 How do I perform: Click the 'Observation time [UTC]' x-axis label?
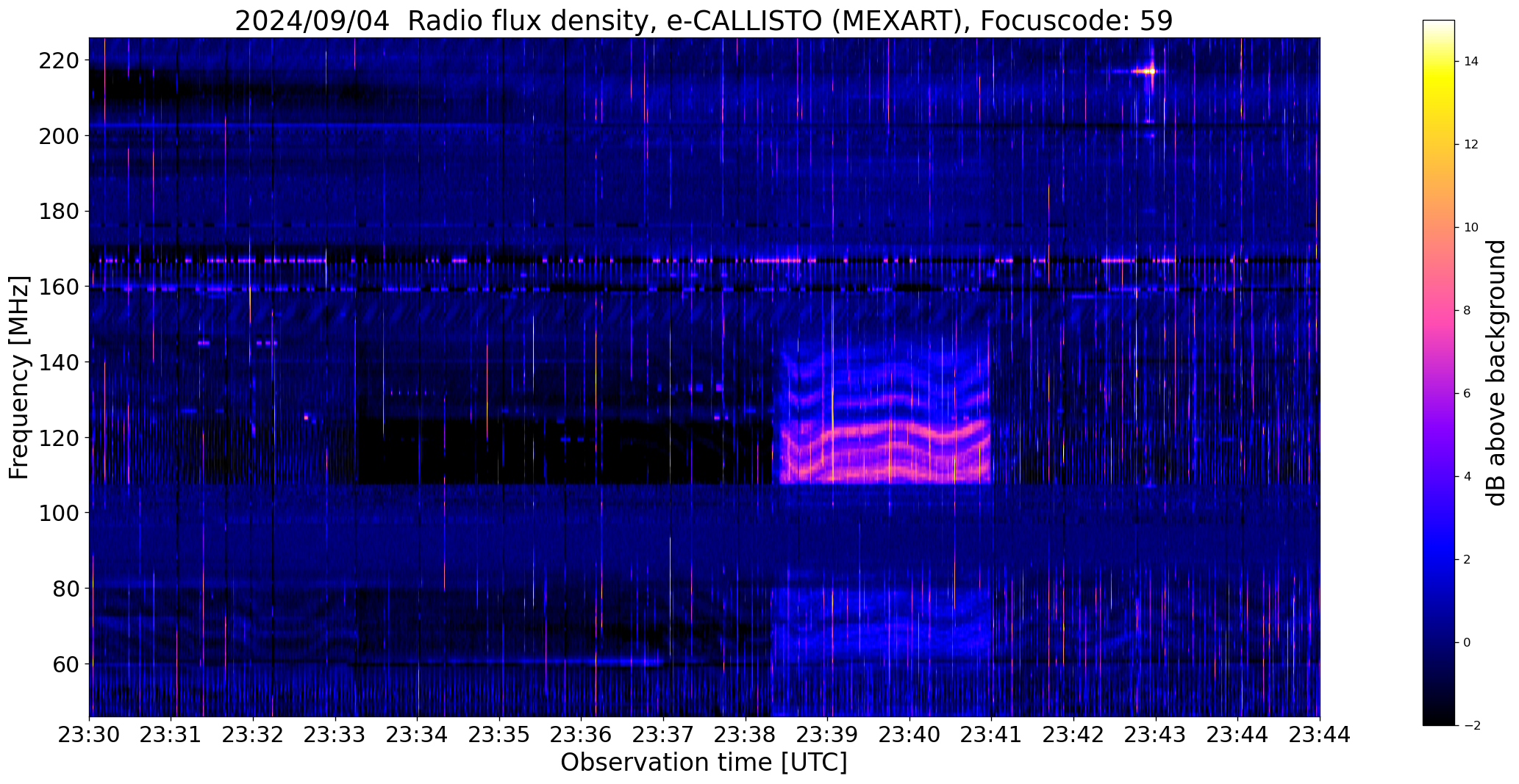tap(704, 763)
